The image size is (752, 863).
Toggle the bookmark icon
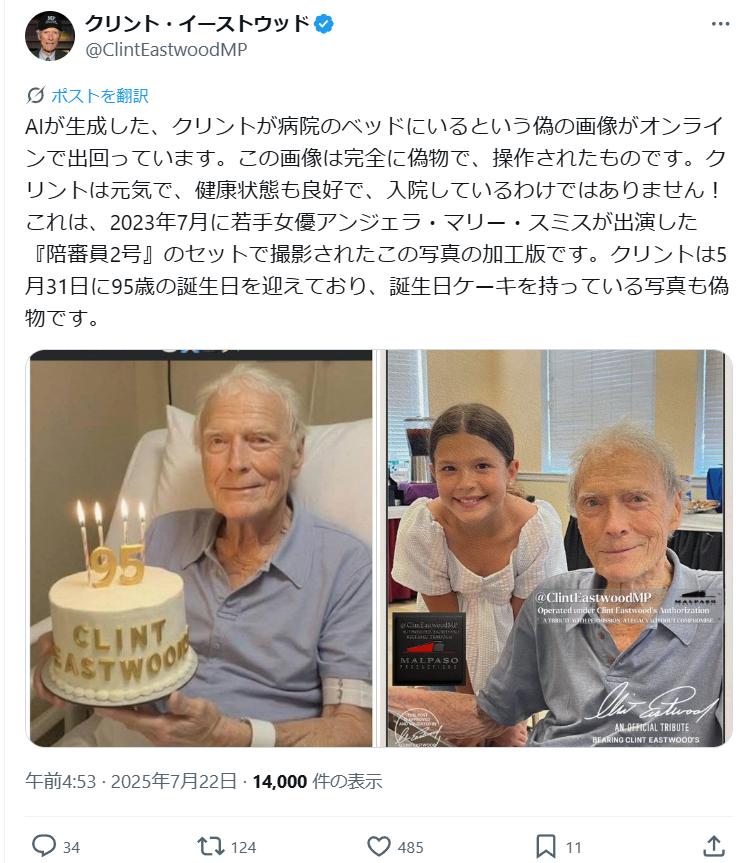coord(545,846)
